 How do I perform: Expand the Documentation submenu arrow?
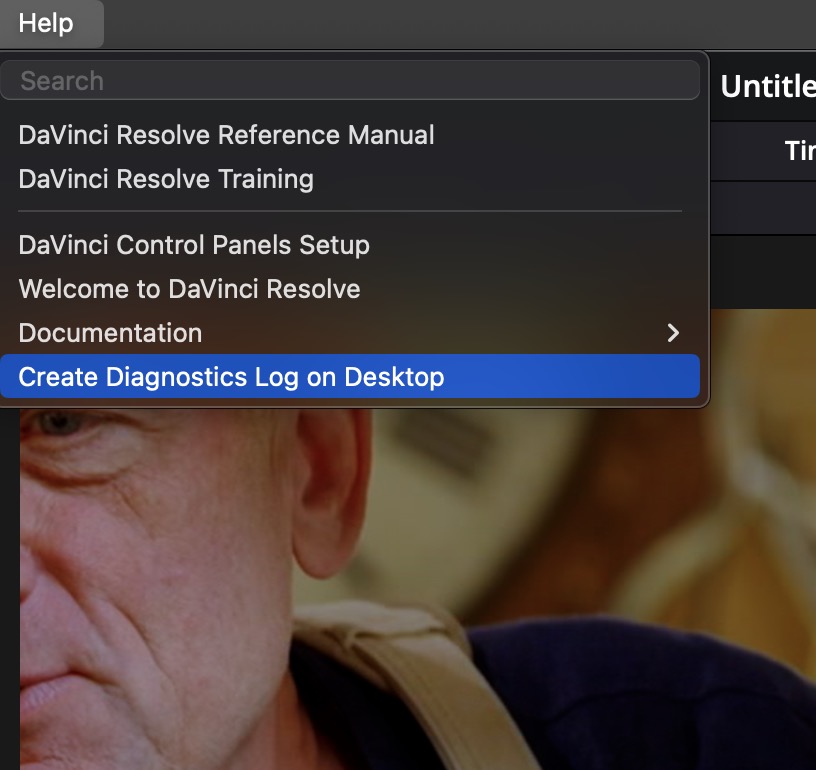673,333
